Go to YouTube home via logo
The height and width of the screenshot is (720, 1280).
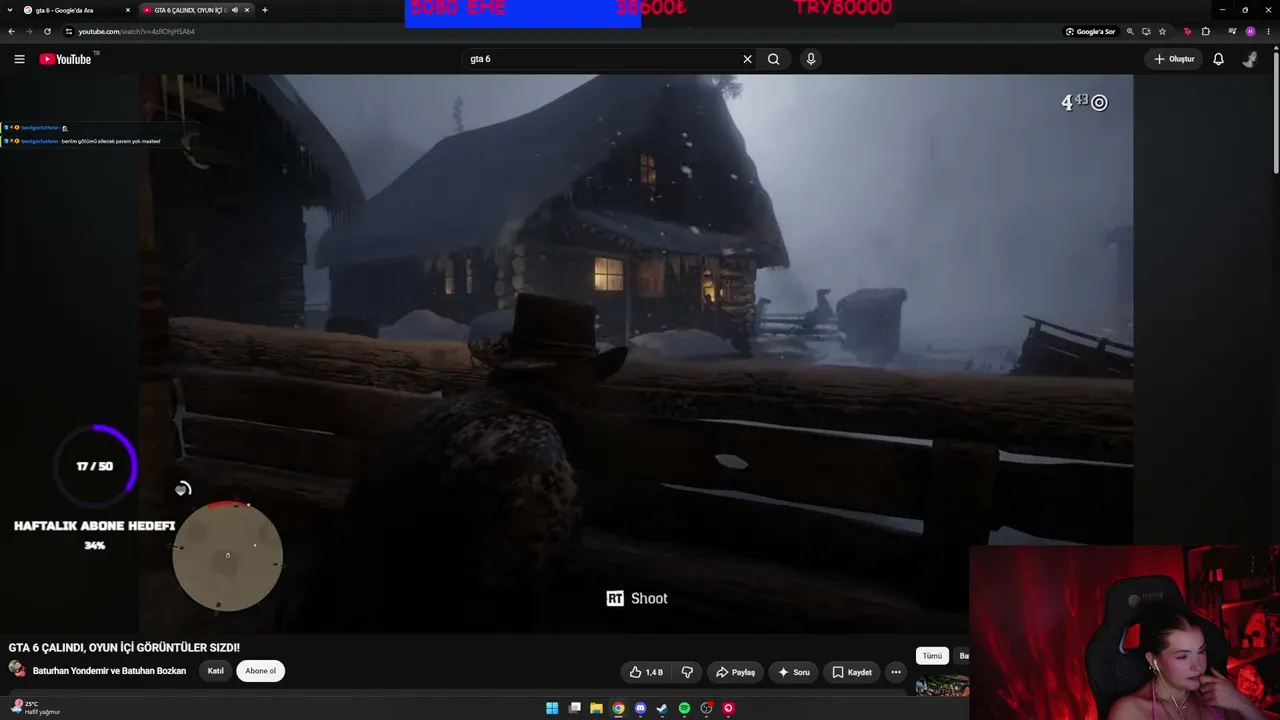(x=66, y=59)
